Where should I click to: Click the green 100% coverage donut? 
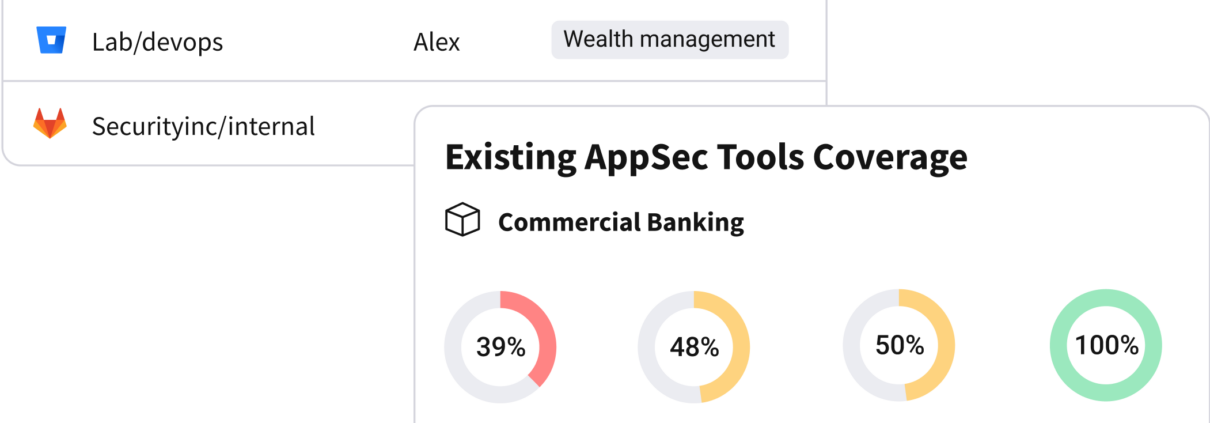click(1106, 345)
